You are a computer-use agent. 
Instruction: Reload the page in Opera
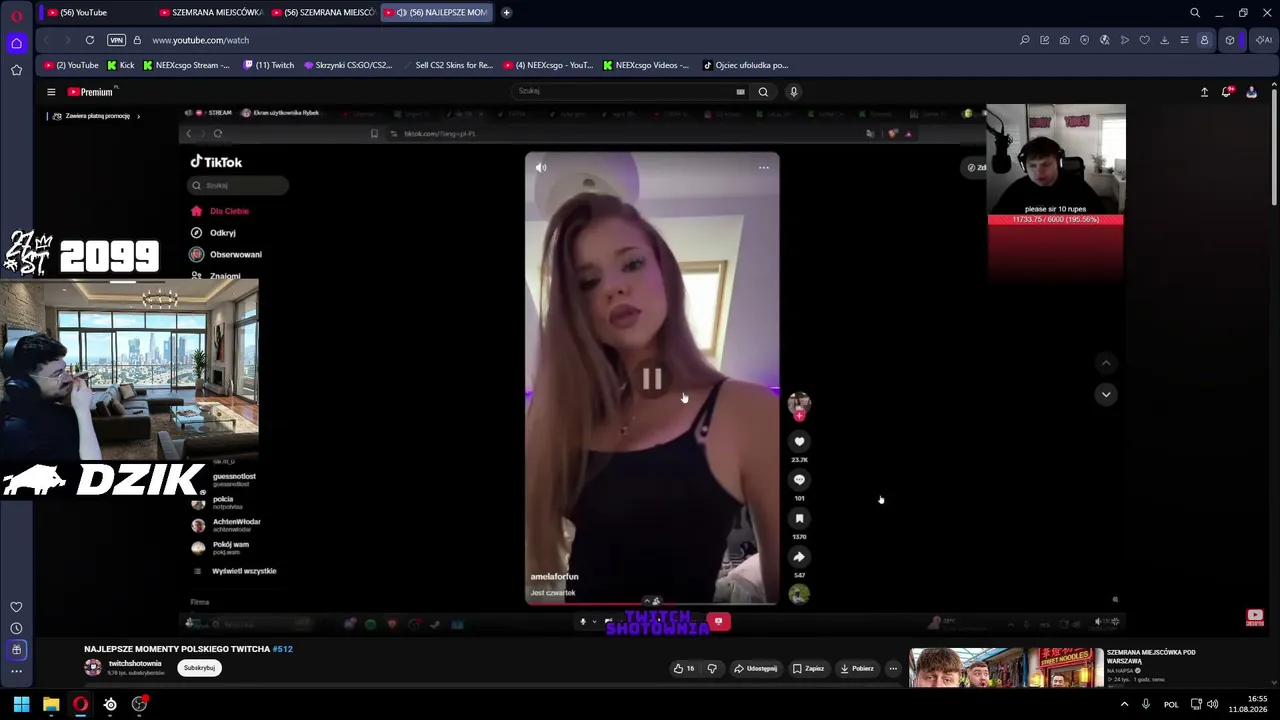click(x=90, y=40)
